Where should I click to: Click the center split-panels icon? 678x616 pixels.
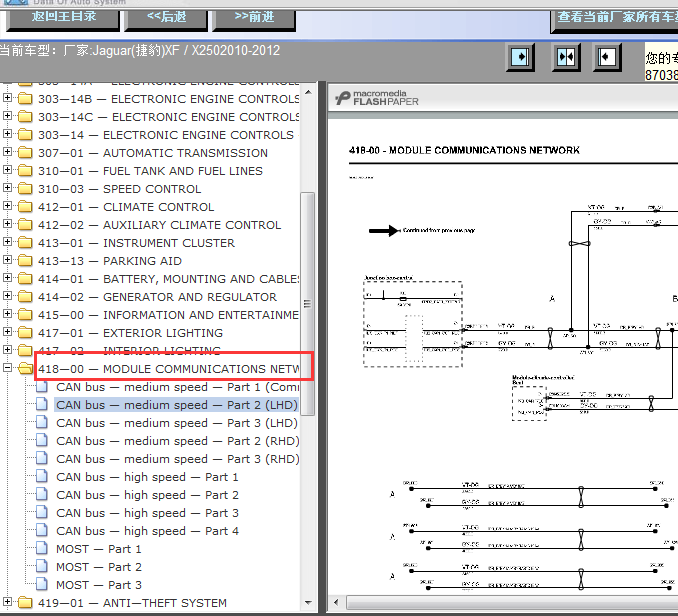click(x=566, y=57)
